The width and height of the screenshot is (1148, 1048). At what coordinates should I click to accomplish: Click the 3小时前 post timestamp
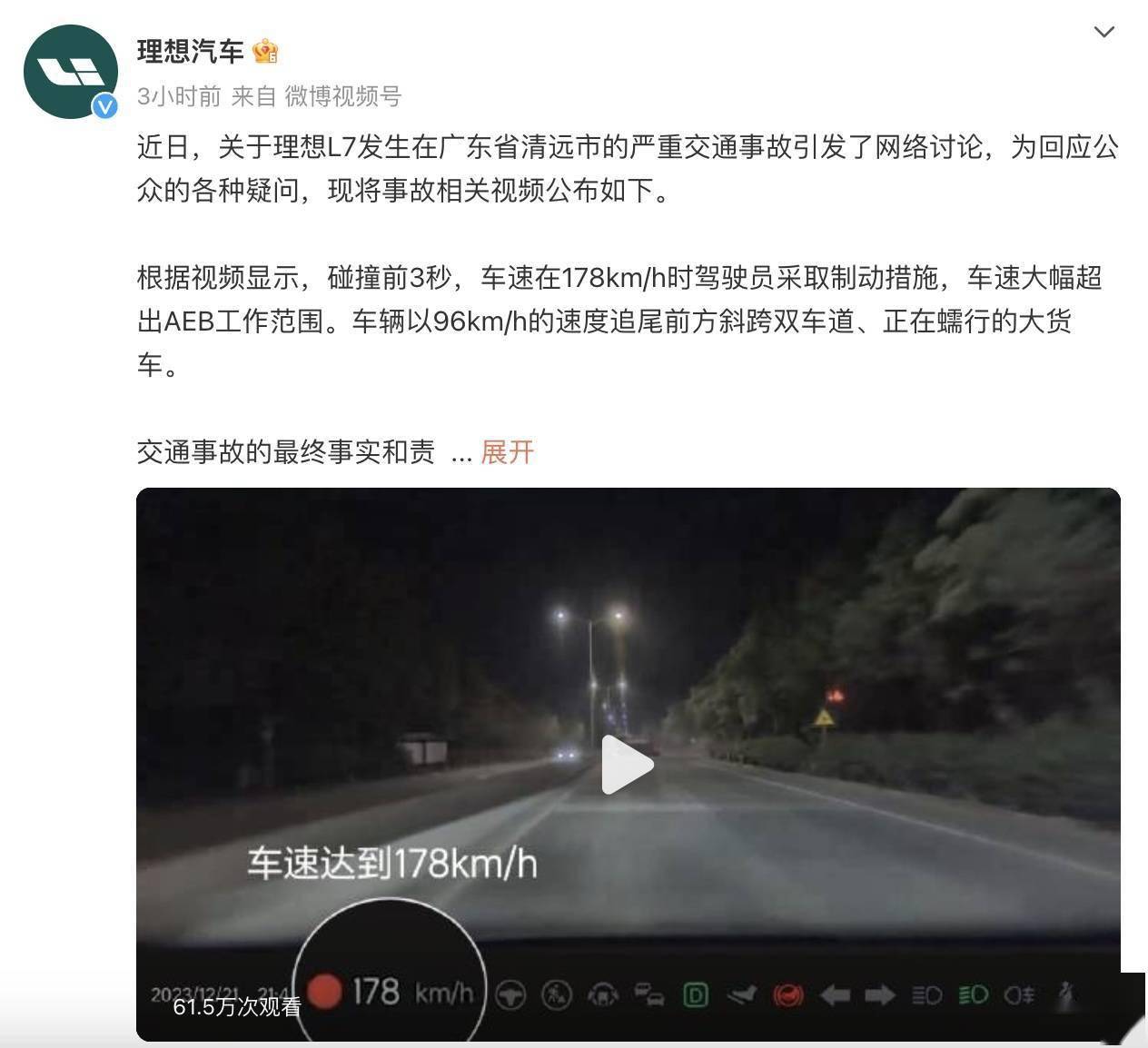tap(179, 96)
